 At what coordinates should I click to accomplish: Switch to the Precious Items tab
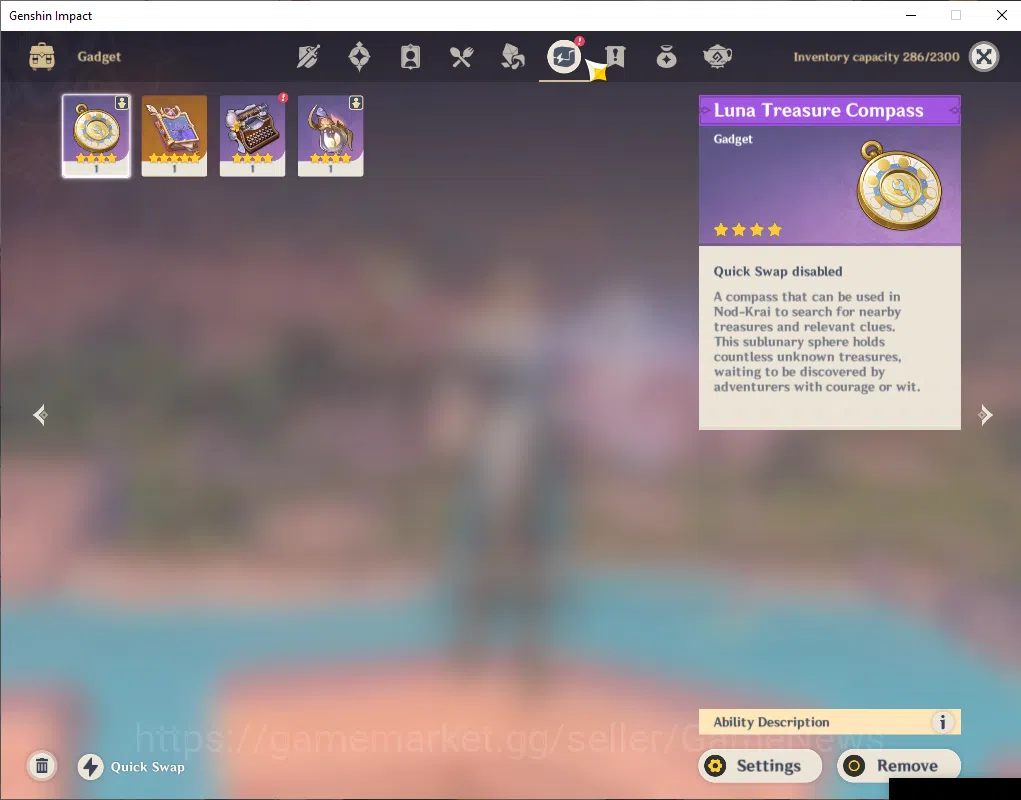666,57
